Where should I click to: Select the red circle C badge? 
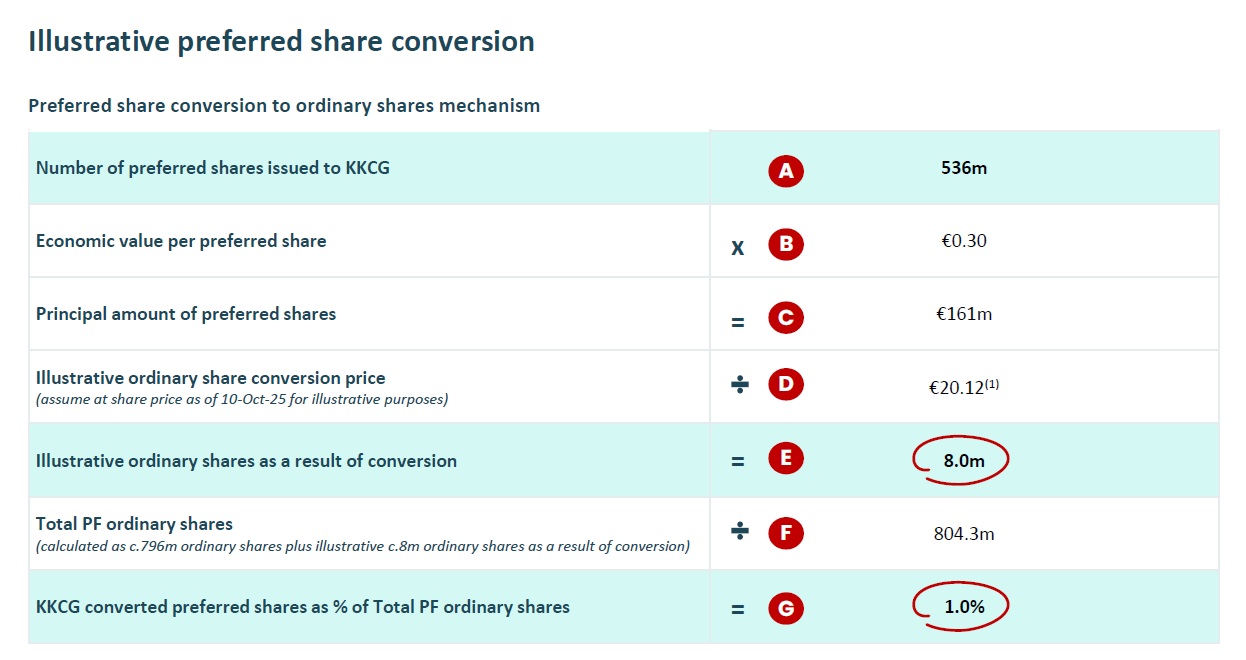[786, 318]
